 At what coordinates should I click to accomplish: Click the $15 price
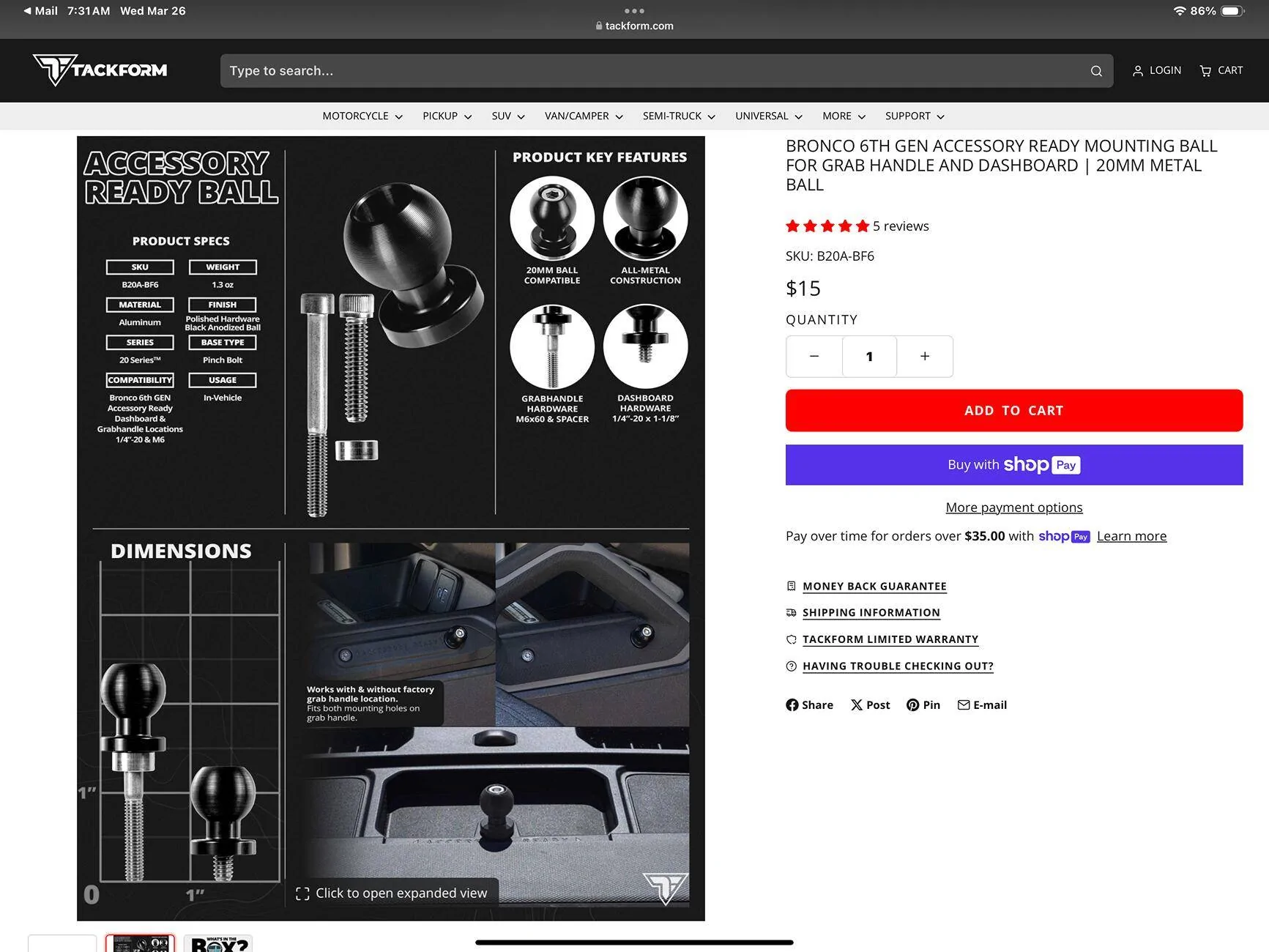(803, 289)
